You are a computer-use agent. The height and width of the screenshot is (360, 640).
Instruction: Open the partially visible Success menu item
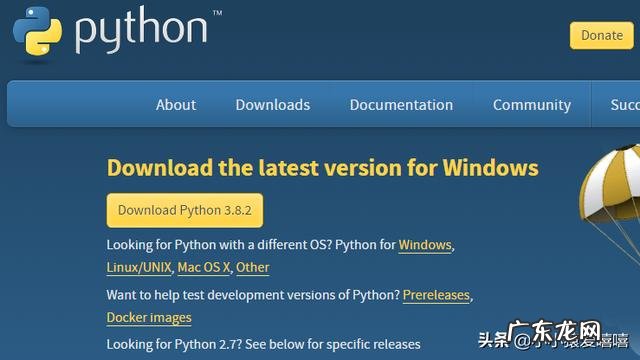click(x=625, y=105)
